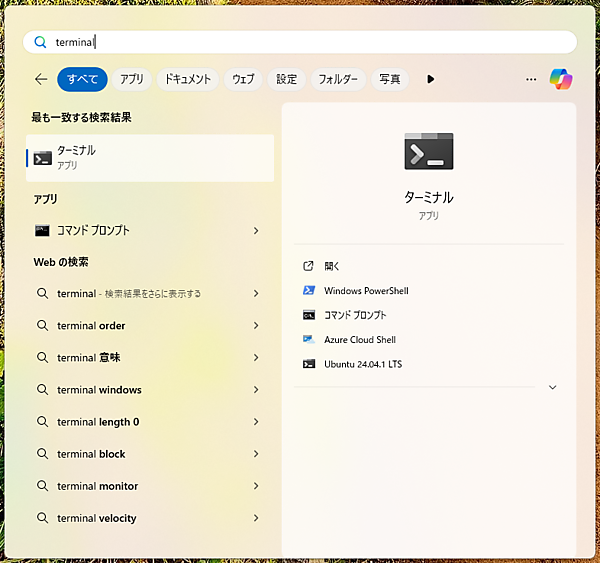This screenshot has height=563, width=600.
Task: Click the back arrow icon
Action: 41,79
